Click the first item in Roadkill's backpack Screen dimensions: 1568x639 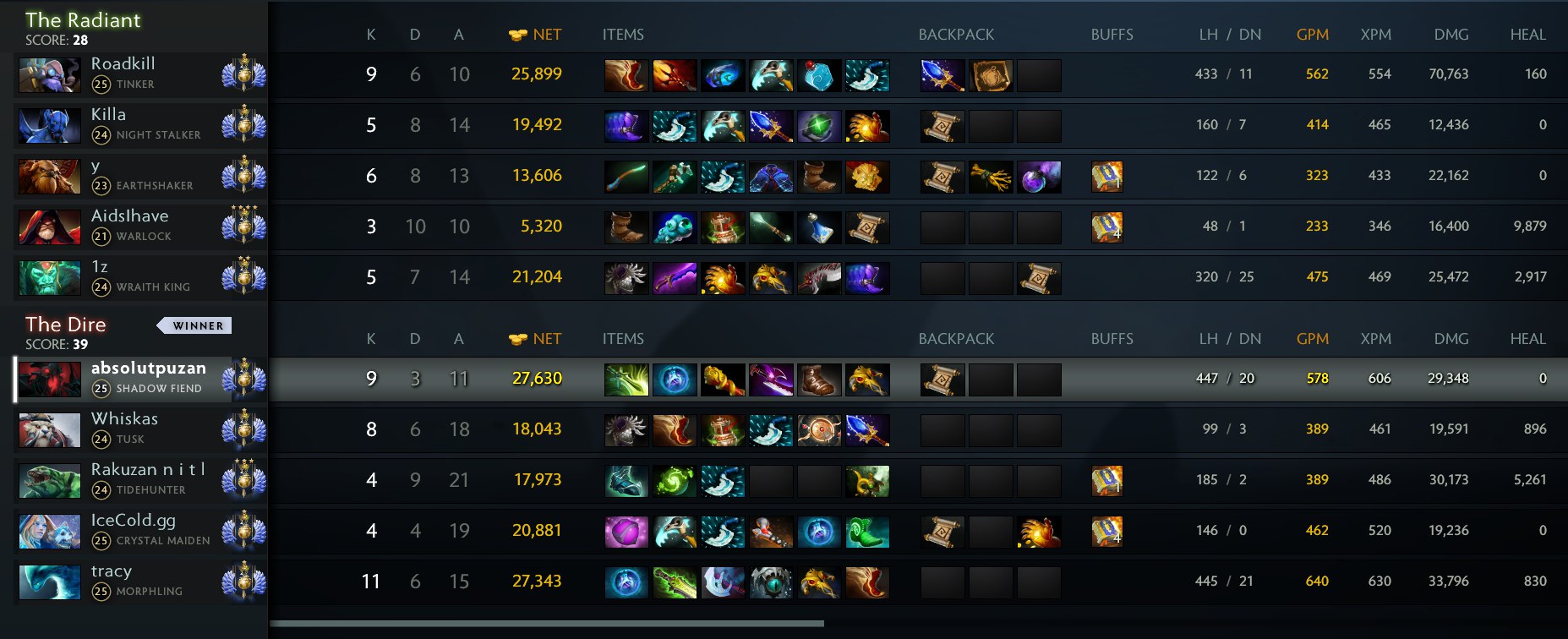pyautogui.click(x=942, y=75)
